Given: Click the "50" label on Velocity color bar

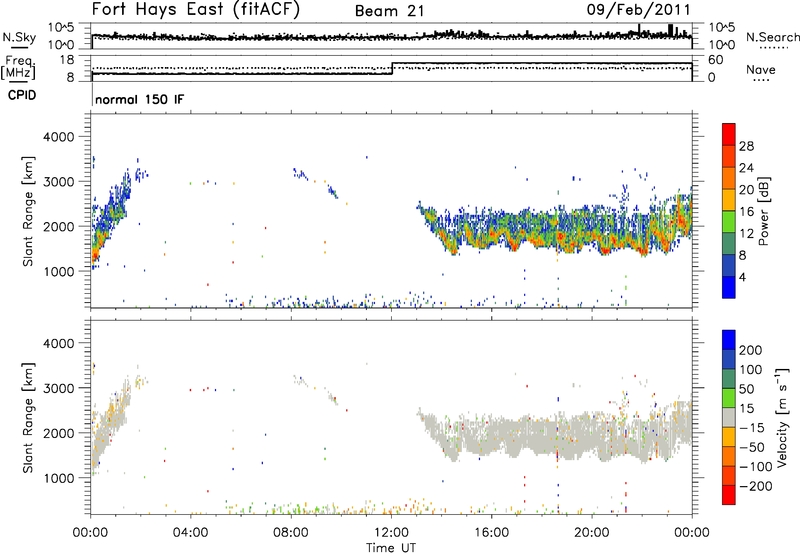Looking at the screenshot, I should click(746, 389).
